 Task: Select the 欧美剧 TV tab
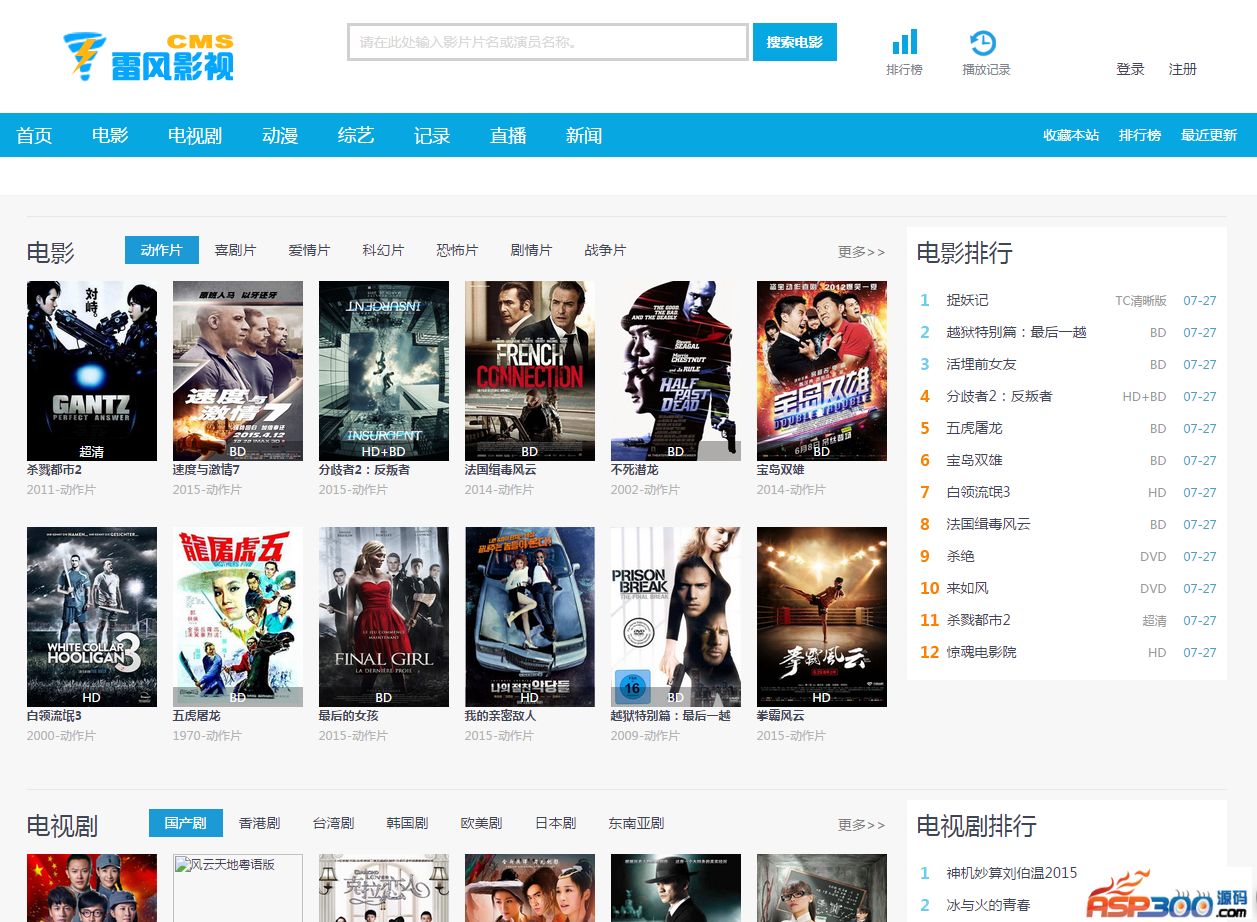click(481, 823)
